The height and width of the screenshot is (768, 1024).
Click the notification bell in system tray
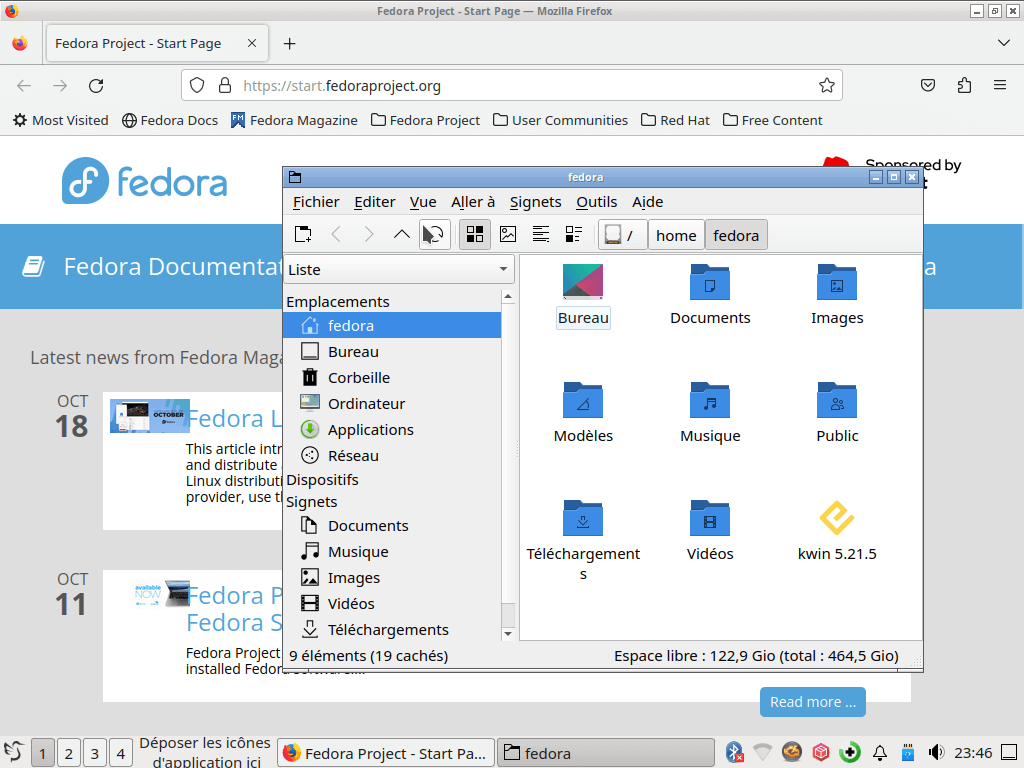pos(880,753)
